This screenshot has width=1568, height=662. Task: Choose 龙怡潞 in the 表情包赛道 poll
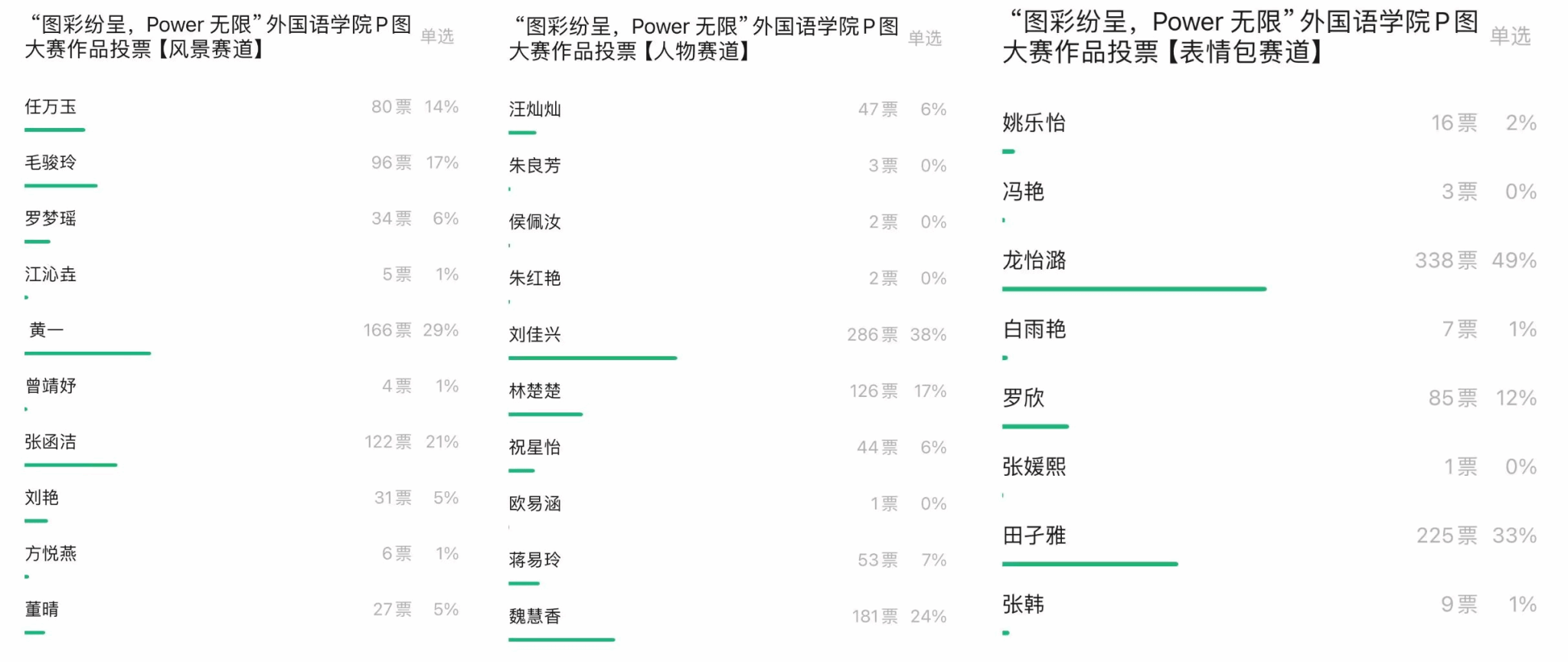click(x=1034, y=261)
